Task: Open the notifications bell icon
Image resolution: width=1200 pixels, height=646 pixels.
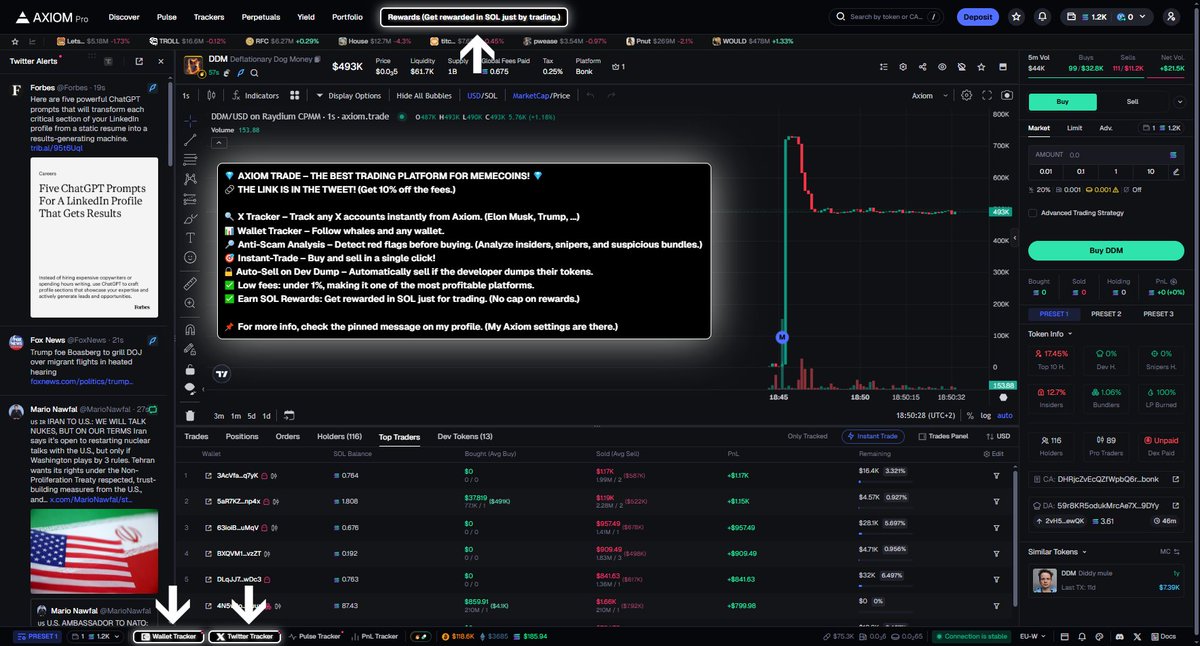Action: tap(1043, 17)
